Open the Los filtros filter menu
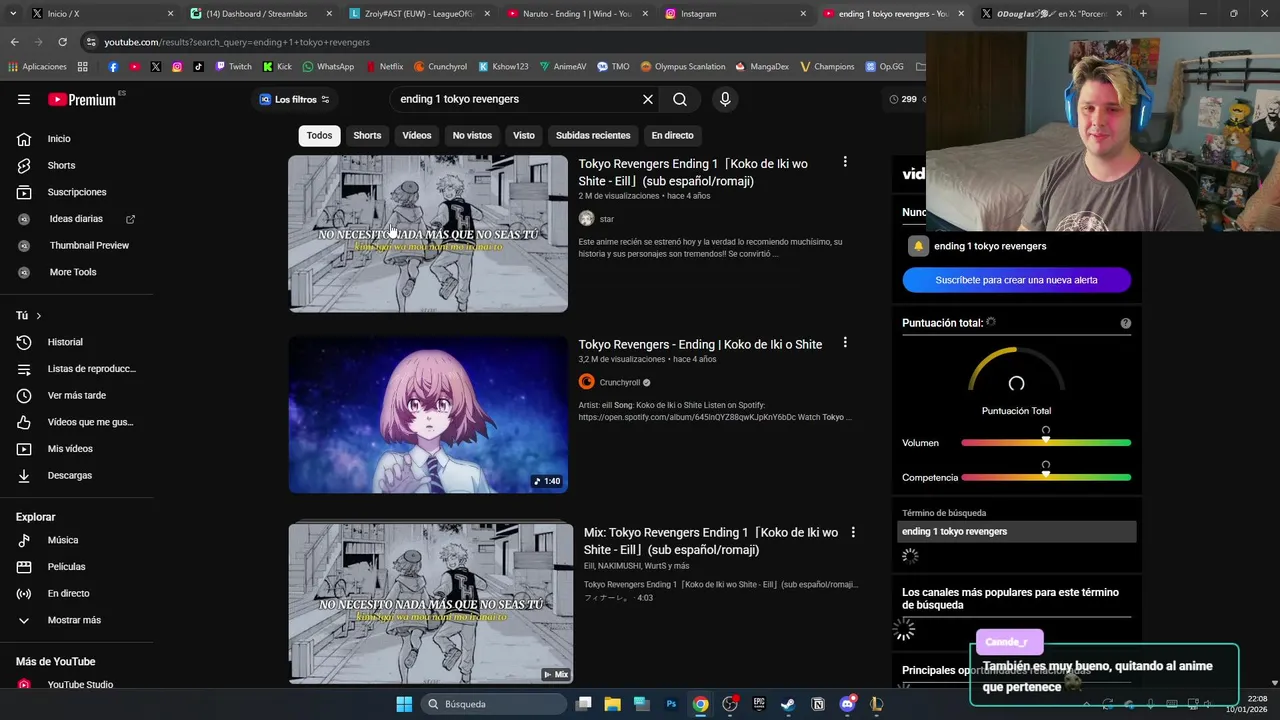The height and width of the screenshot is (720, 1280). (x=295, y=99)
